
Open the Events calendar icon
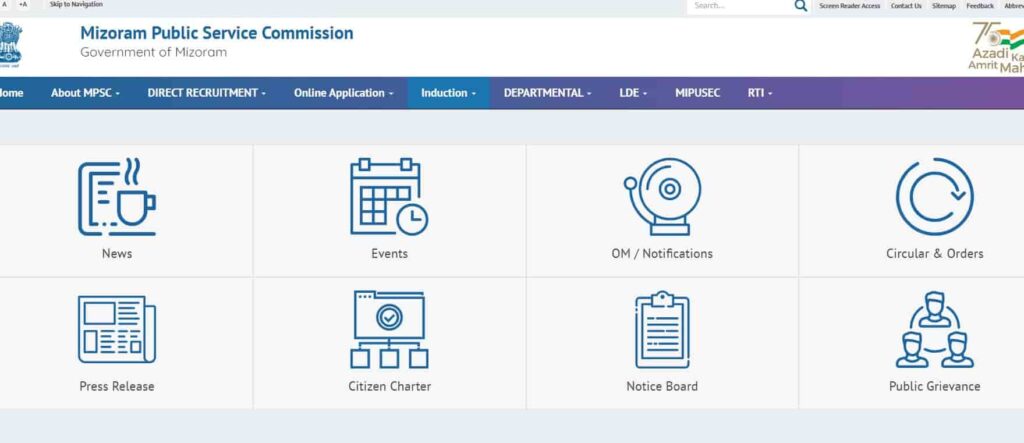tap(389, 197)
